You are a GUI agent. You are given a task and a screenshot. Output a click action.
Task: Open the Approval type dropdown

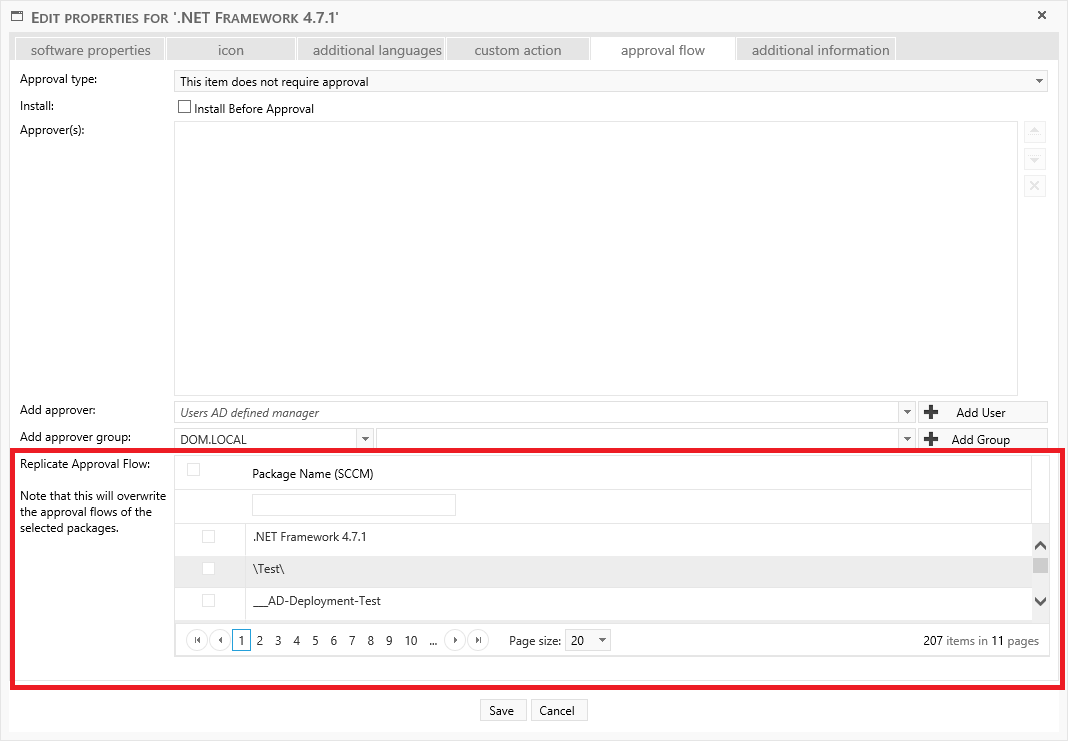pyautogui.click(x=1039, y=82)
